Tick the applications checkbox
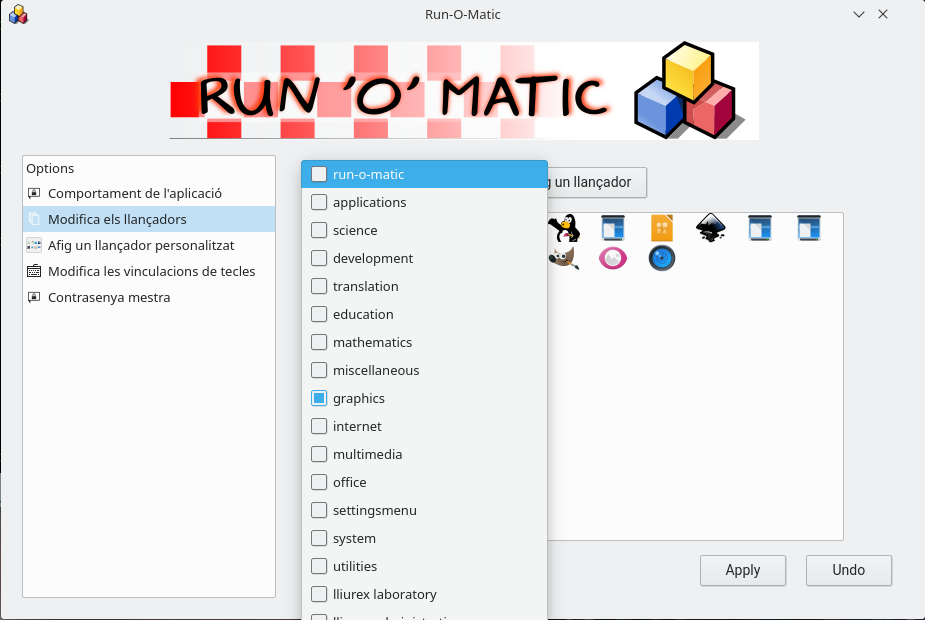This screenshot has width=925, height=620. pos(319,202)
